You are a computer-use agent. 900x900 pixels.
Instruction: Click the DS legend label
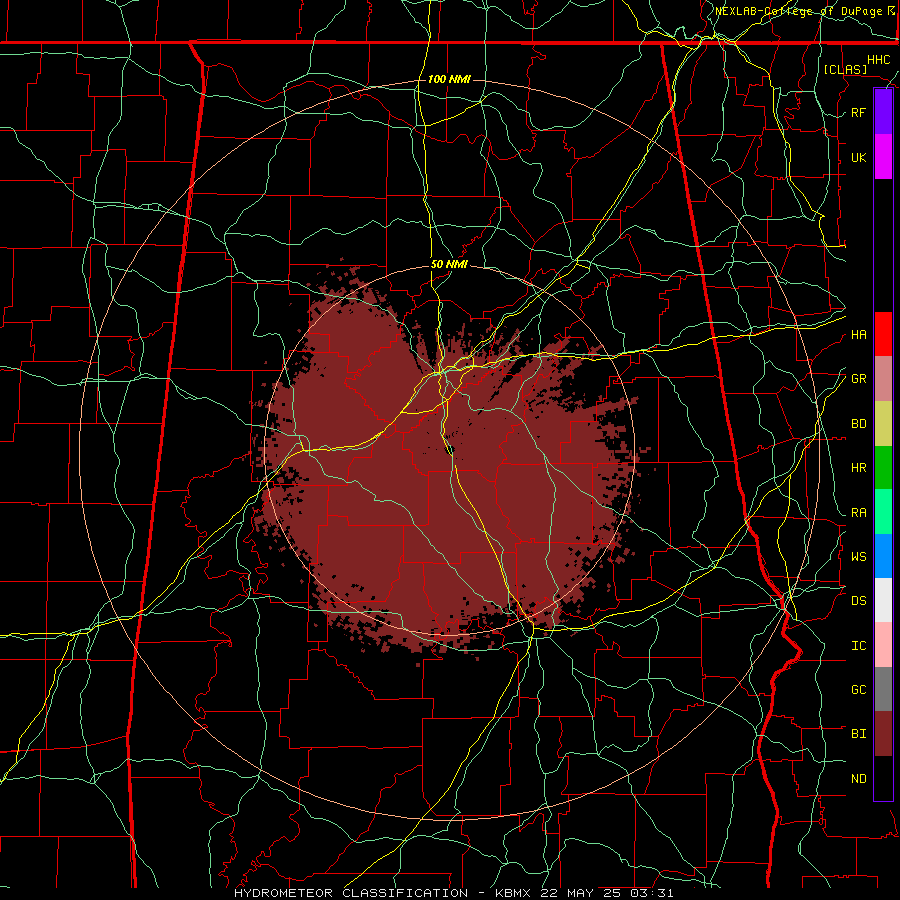click(858, 601)
